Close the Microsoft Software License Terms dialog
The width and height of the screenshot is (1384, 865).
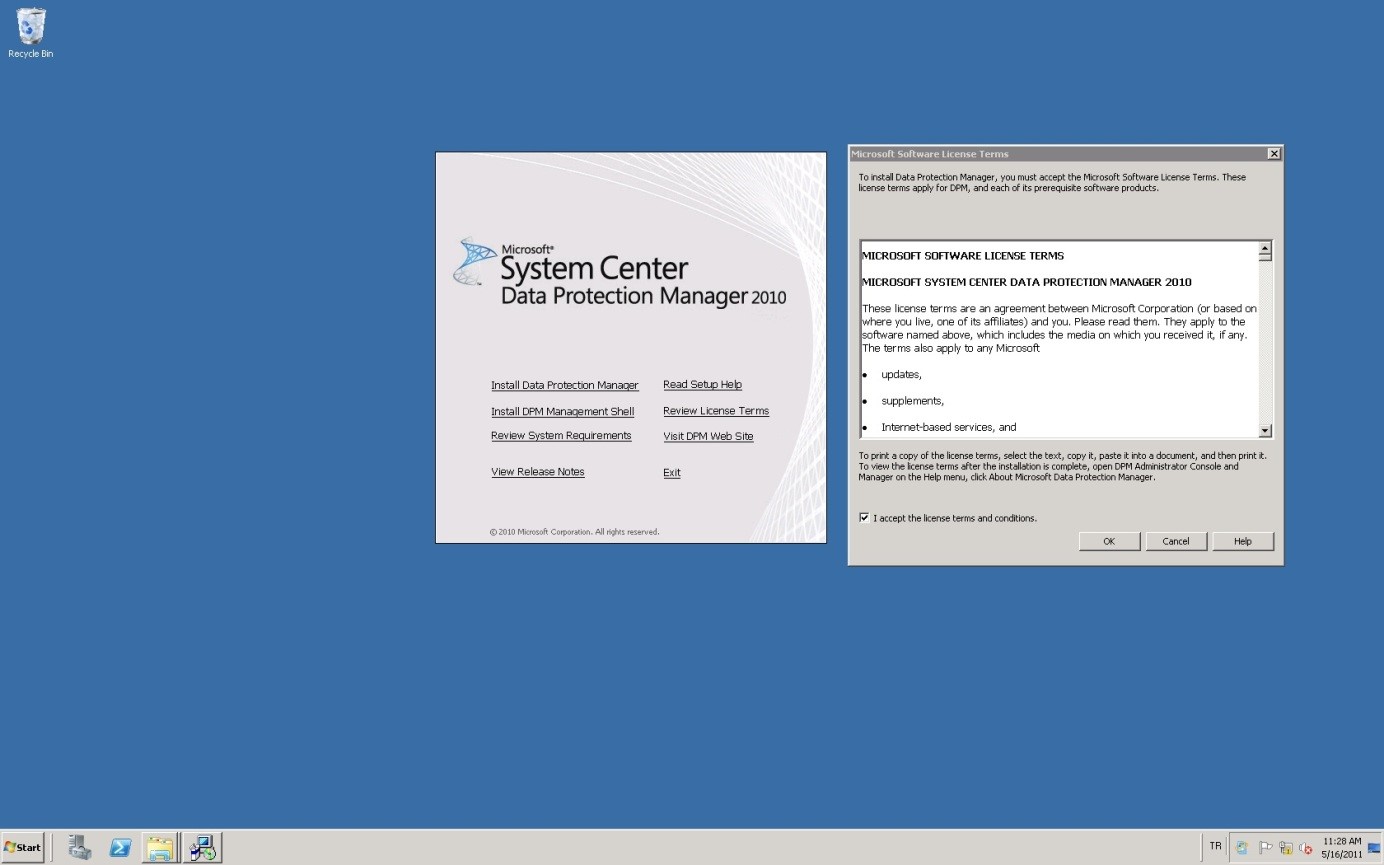[x=1273, y=154]
